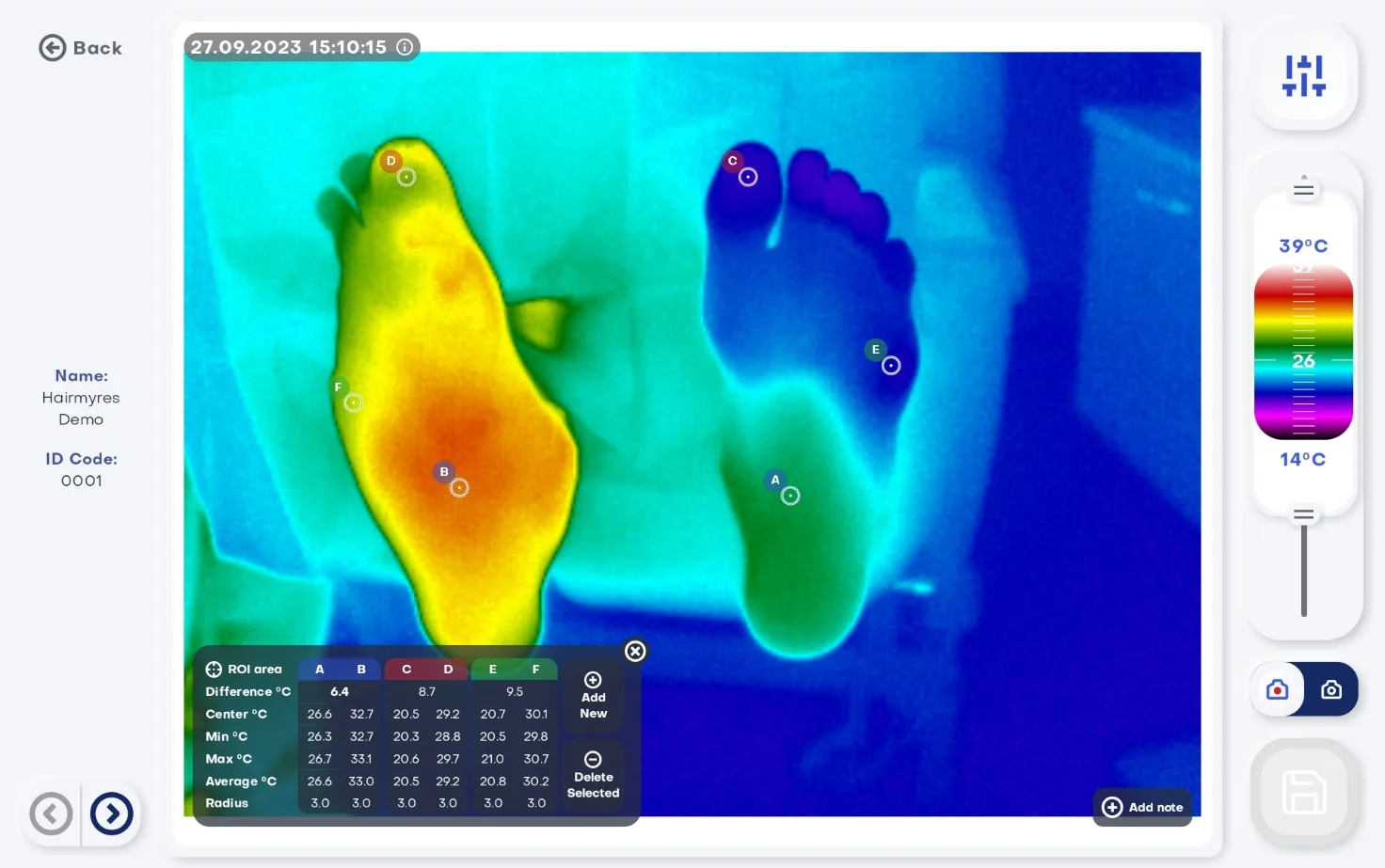Add a note to the image
This screenshot has width=1385, height=868.
tap(1143, 807)
